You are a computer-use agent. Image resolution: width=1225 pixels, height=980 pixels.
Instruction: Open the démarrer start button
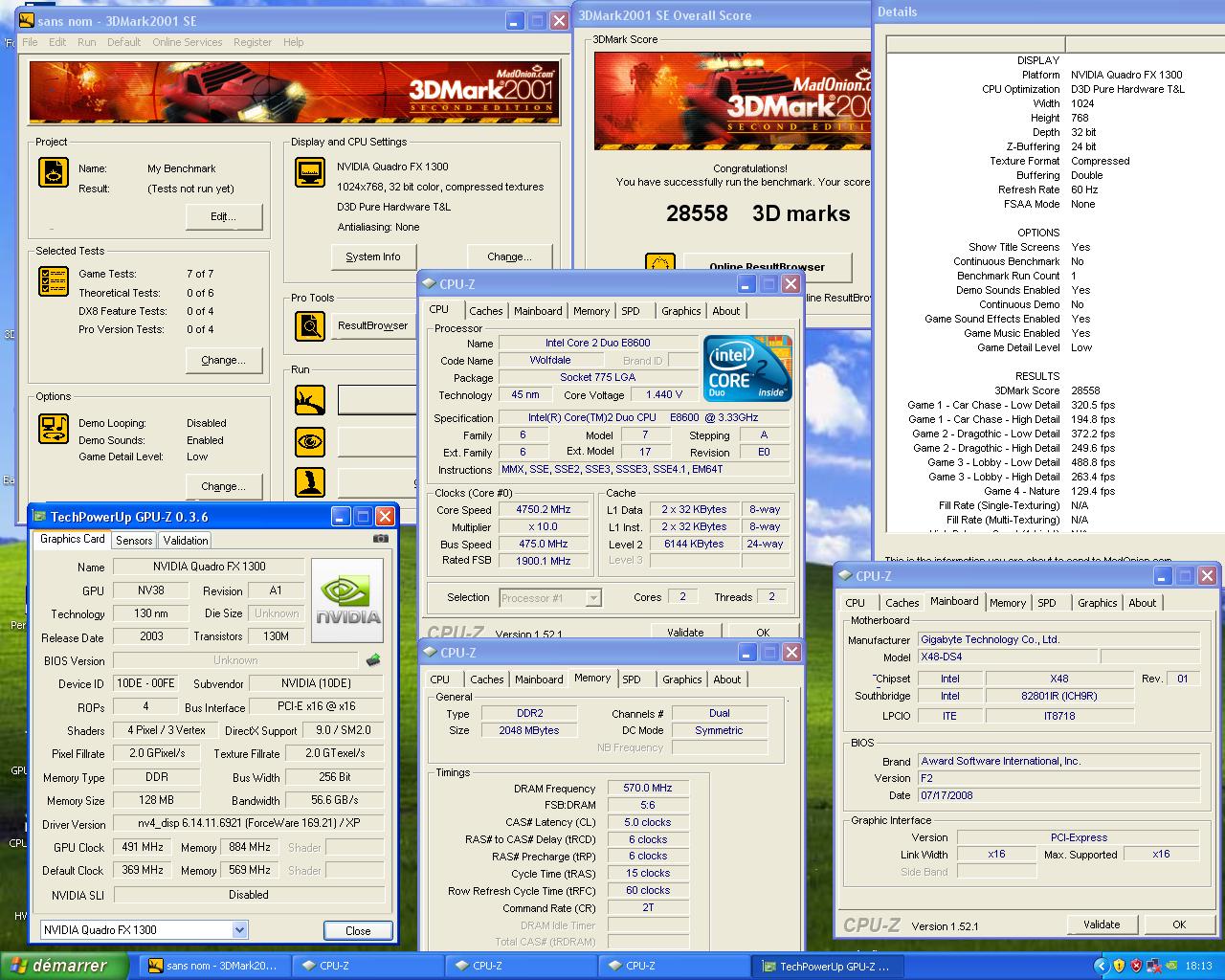pyautogui.click(x=64, y=966)
